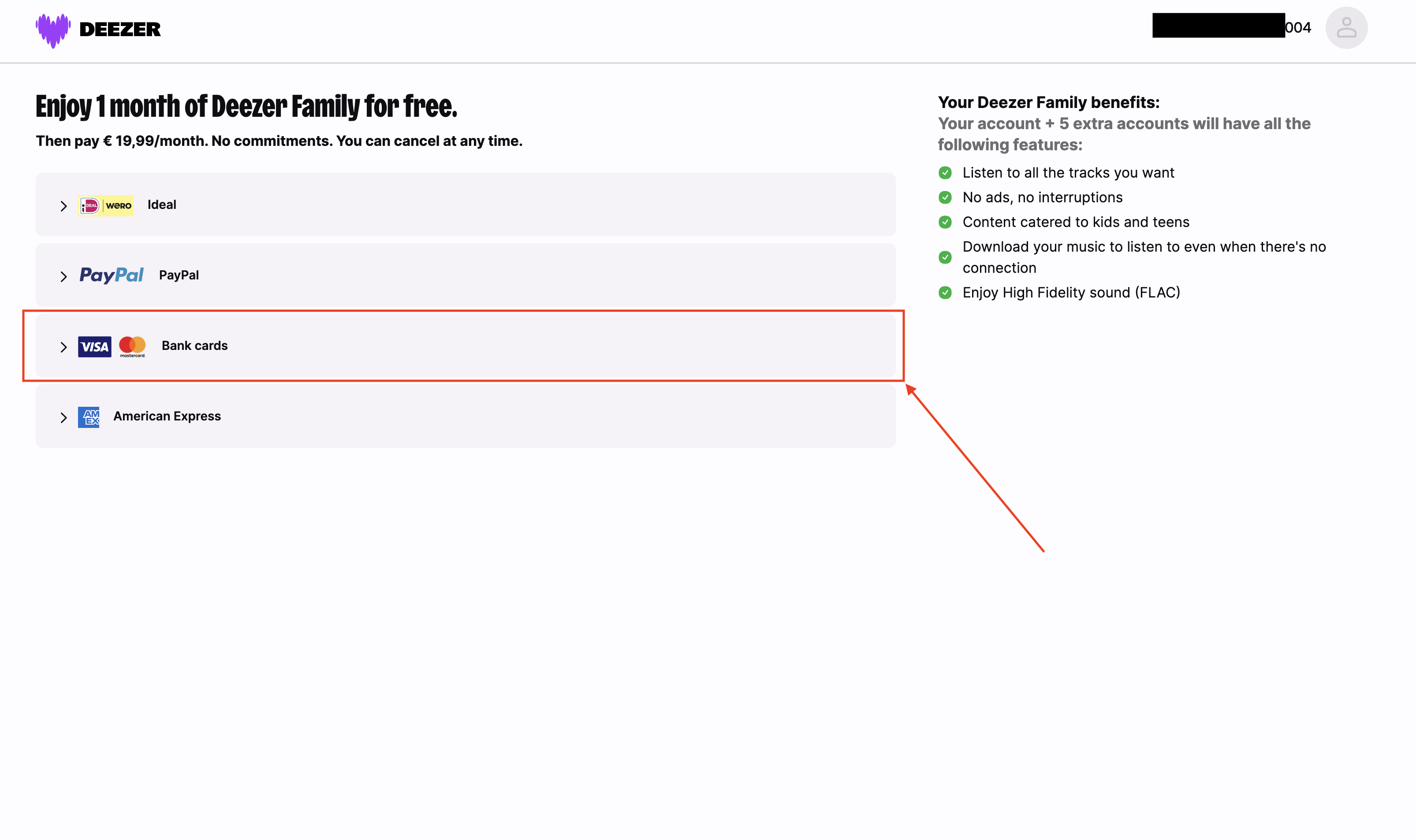Click the PayPal logo icon
The width and height of the screenshot is (1416, 840).
(112, 275)
